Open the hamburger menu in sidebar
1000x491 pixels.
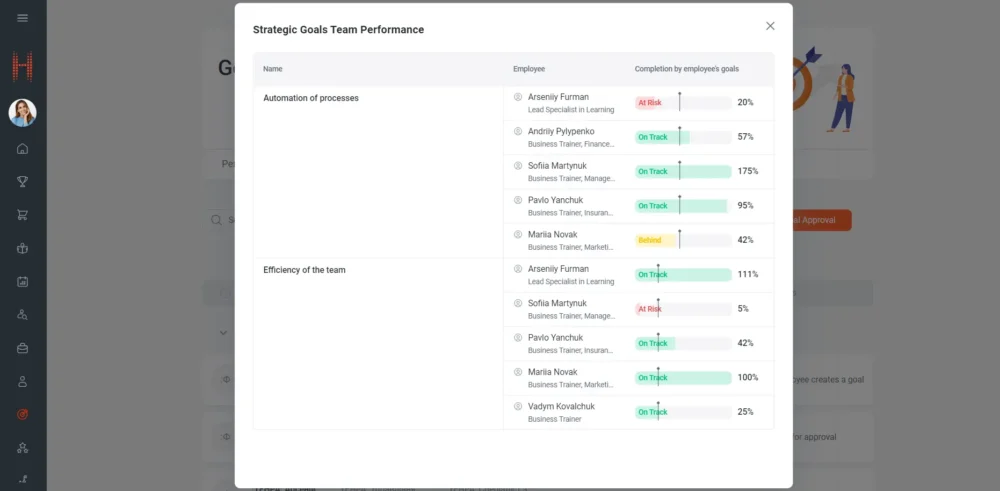(22, 18)
